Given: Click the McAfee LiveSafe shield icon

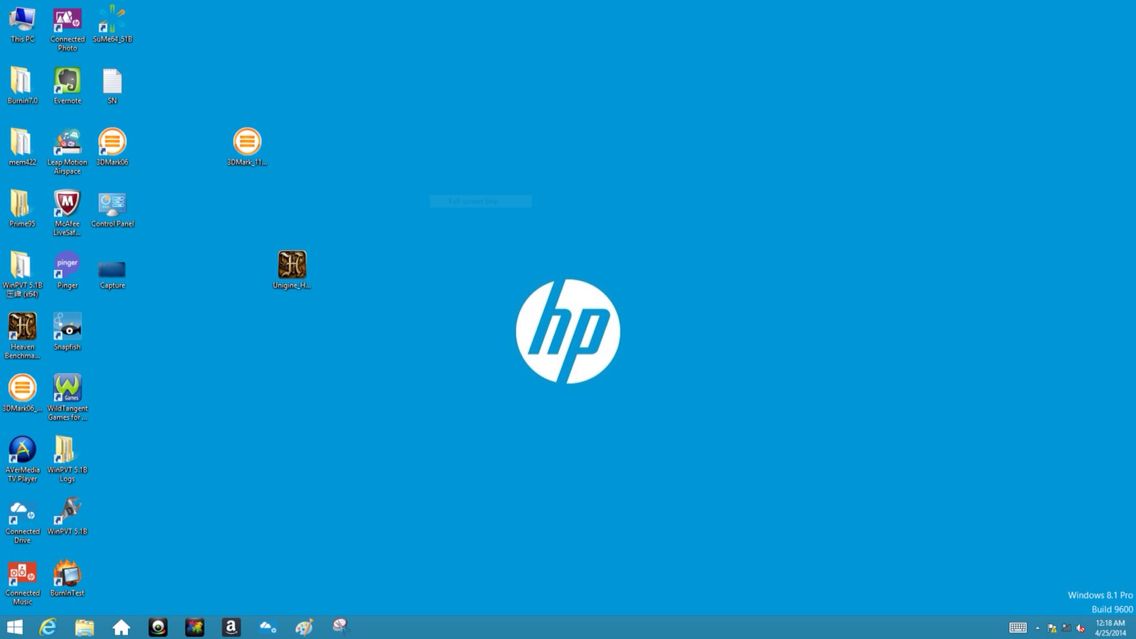Looking at the screenshot, I should point(67,214).
